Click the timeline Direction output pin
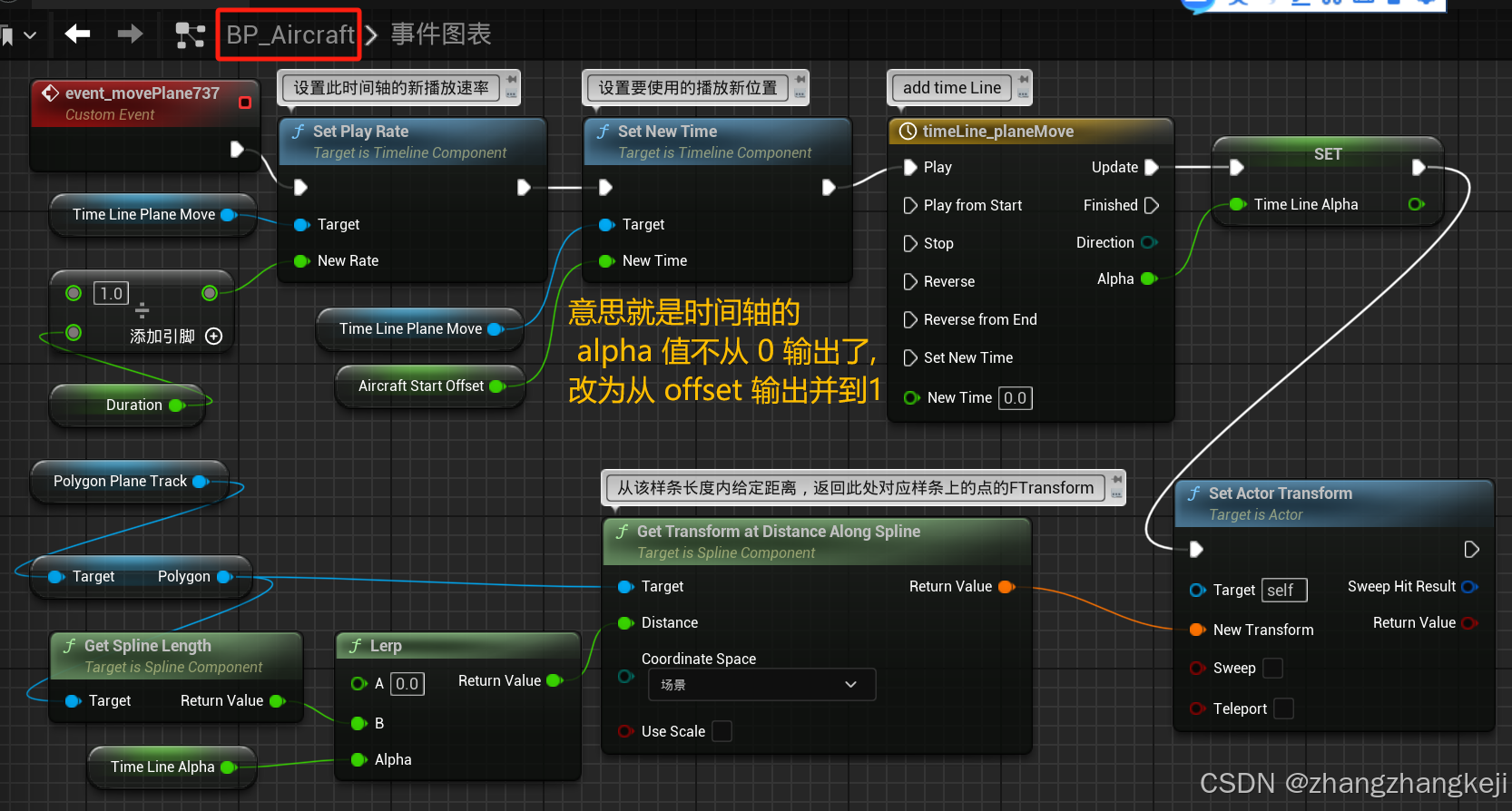The image size is (1512, 811). point(1149,242)
